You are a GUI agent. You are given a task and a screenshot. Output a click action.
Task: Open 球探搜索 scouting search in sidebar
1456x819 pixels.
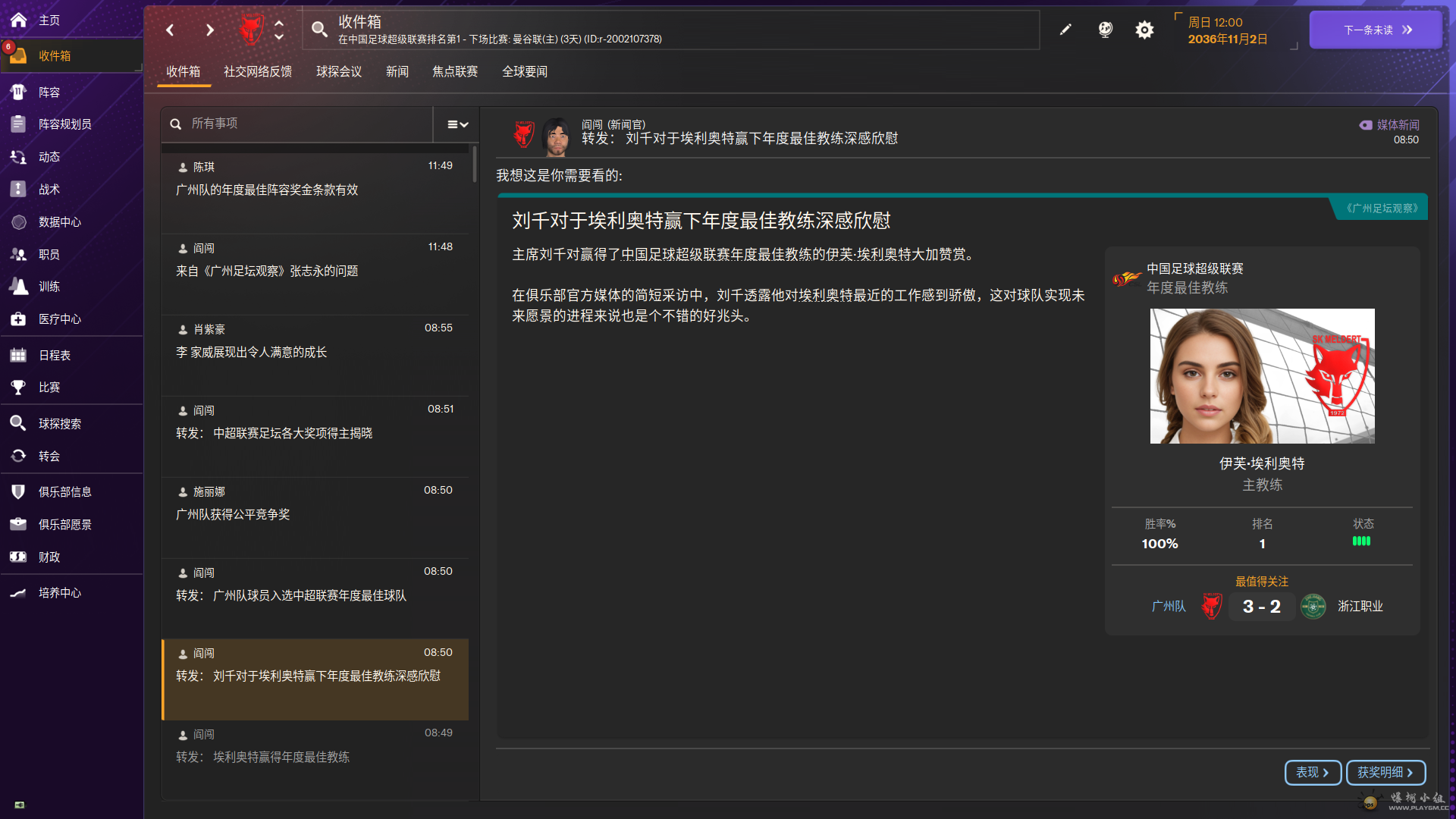[x=59, y=424]
